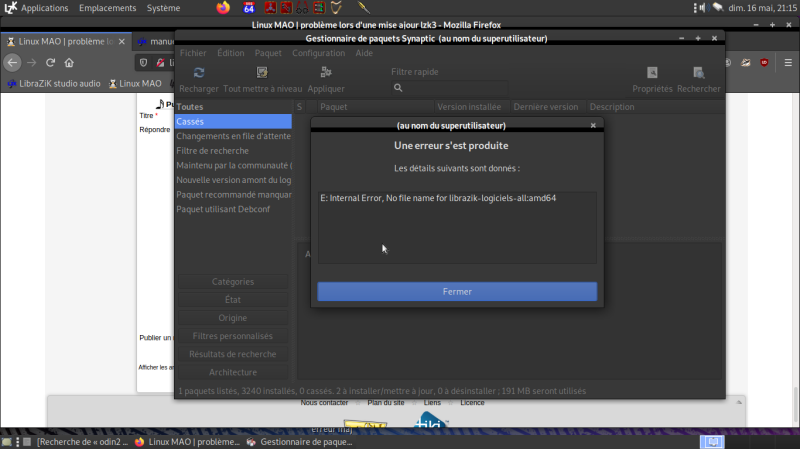
Task: Click the Firefox back button
Action: tap(13, 63)
